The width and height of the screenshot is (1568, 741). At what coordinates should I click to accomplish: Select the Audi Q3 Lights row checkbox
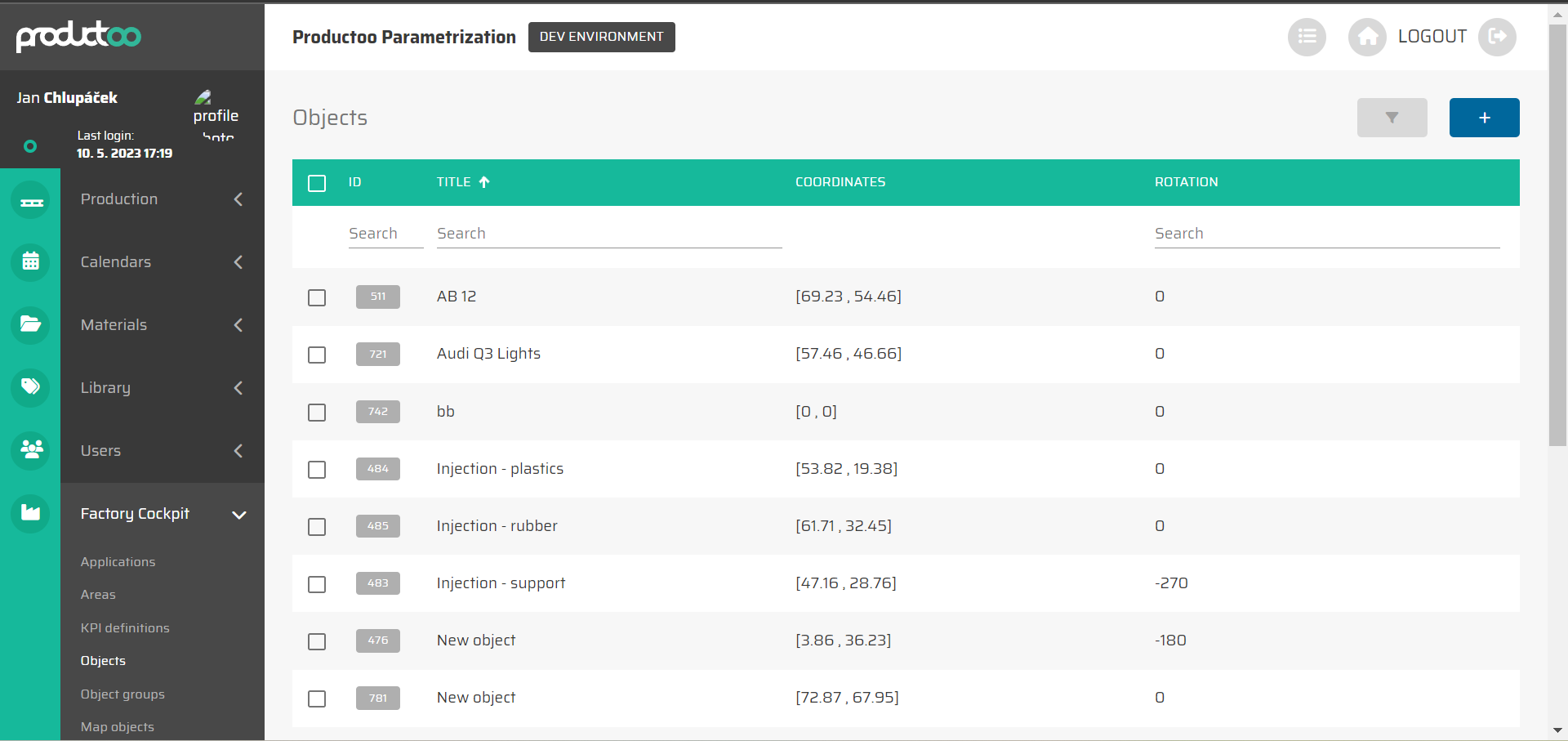pyautogui.click(x=317, y=355)
